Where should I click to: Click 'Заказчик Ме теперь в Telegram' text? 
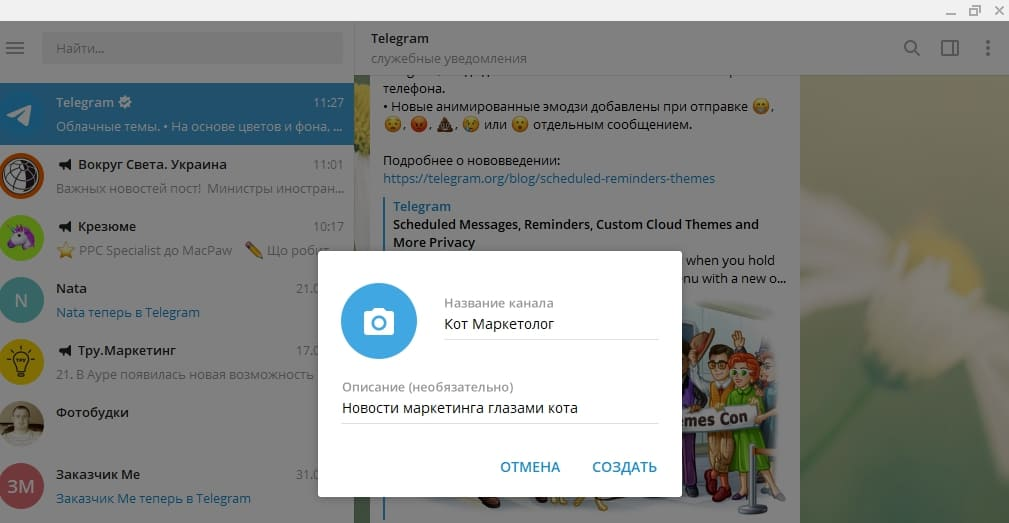(x=153, y=499)
